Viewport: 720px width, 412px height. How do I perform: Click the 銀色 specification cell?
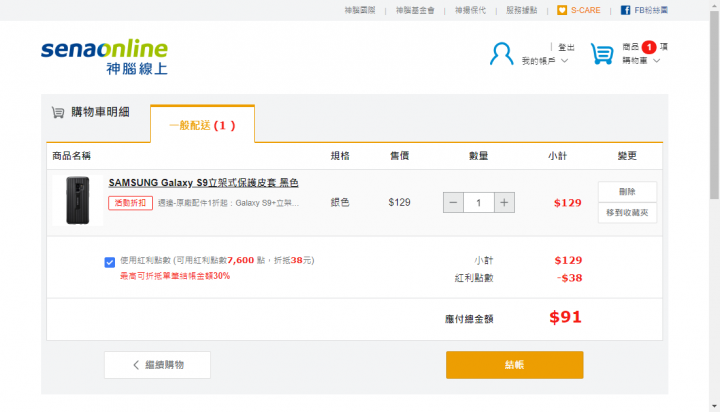click(340, 203)
